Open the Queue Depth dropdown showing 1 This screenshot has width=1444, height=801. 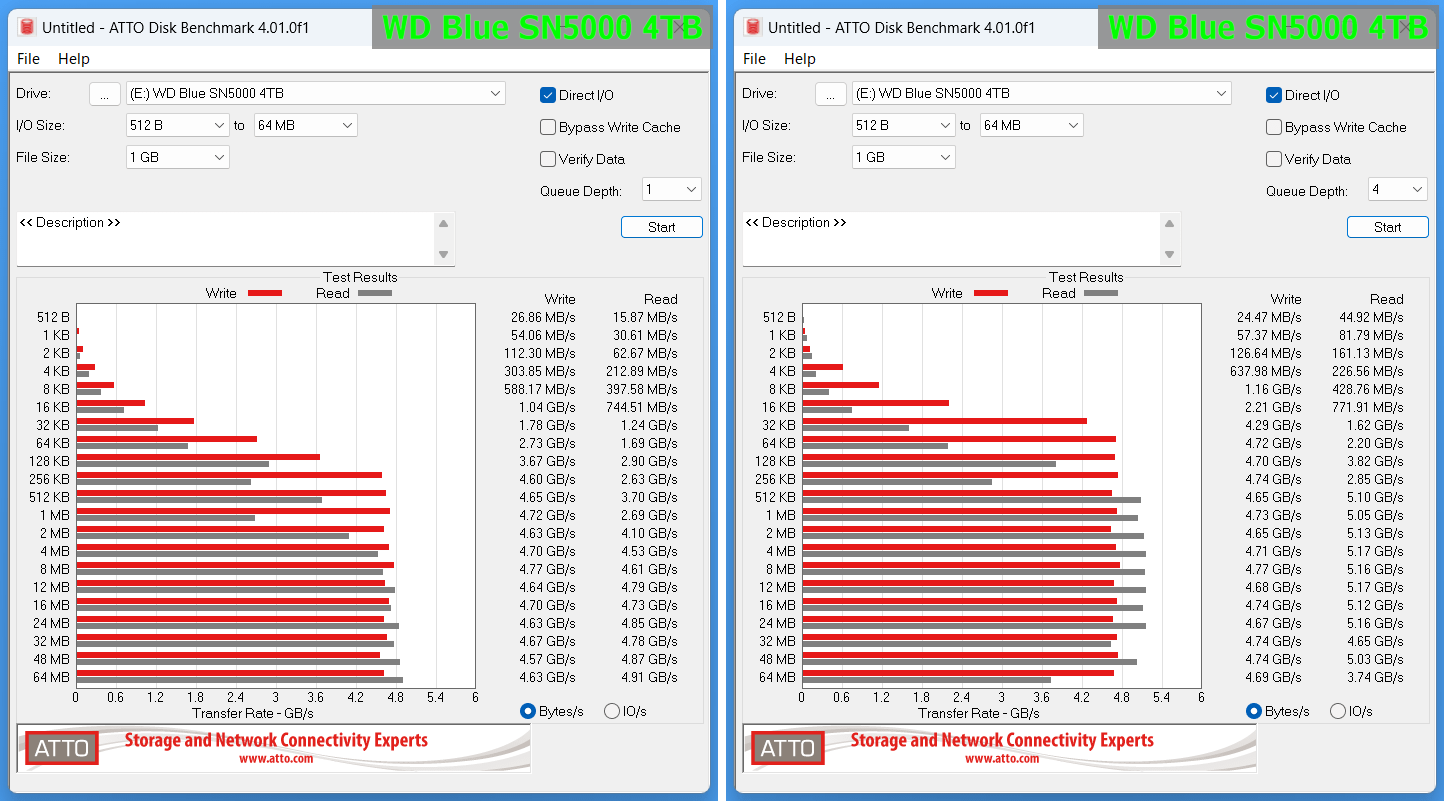click(671, 189)
